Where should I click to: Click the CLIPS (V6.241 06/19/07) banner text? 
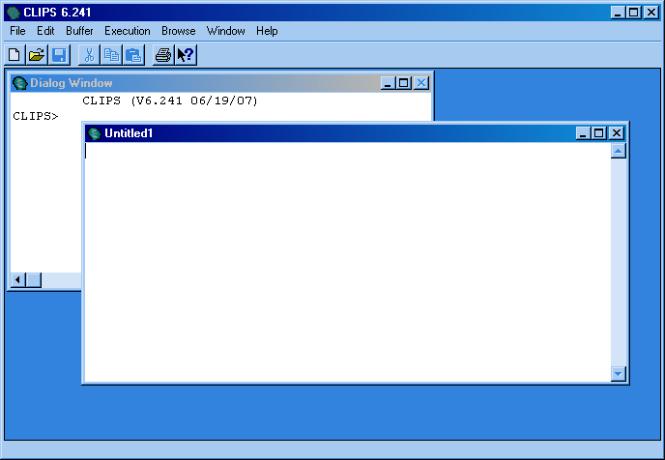coord(170,101)
